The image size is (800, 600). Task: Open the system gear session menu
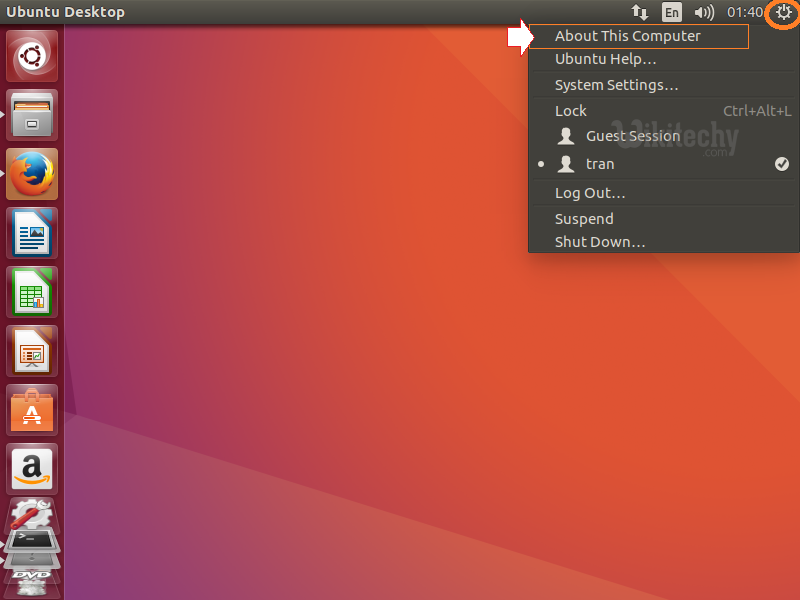[783, 13]
